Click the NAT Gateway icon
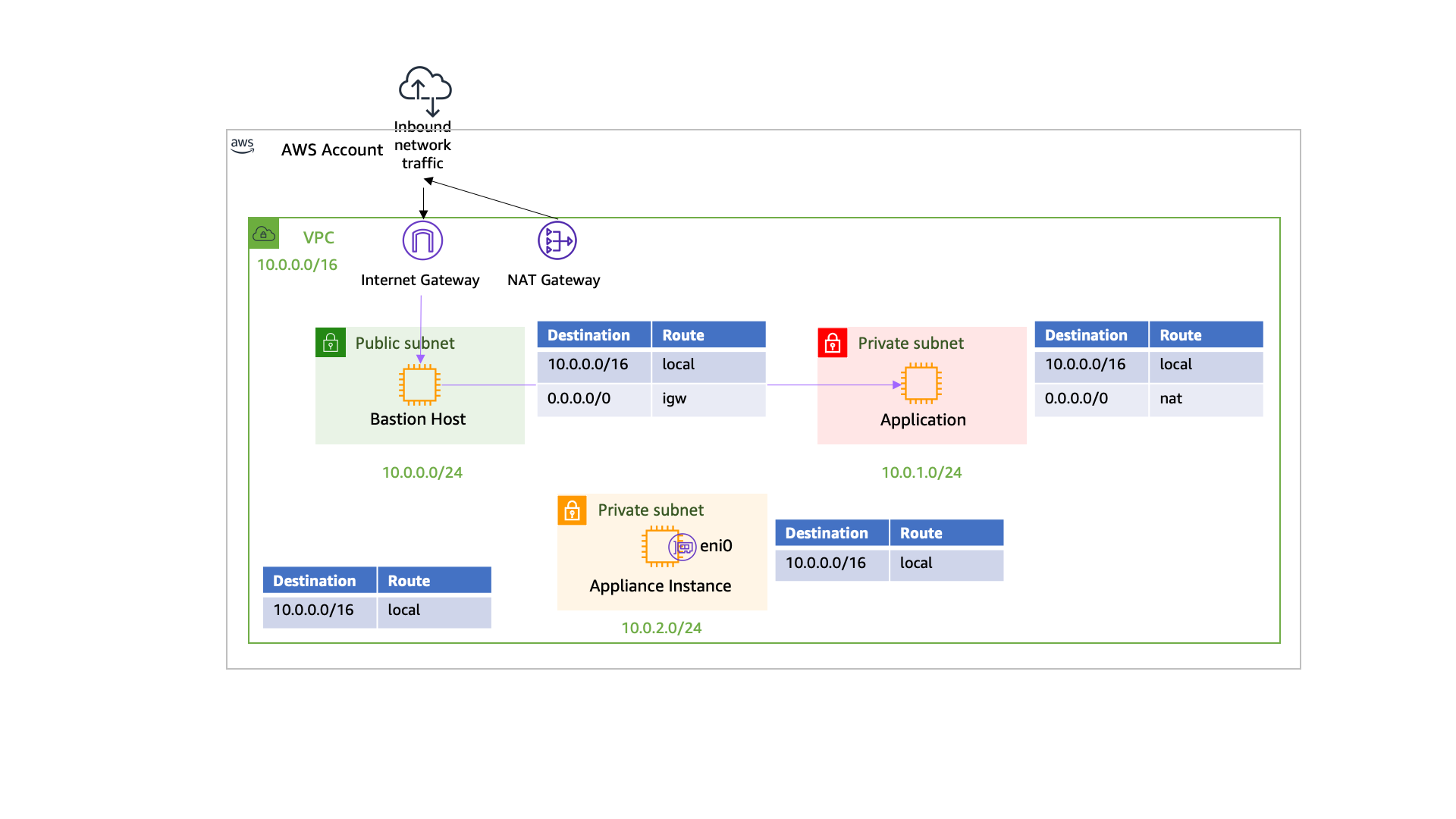The image size is (1456, 819). [557, 240]
